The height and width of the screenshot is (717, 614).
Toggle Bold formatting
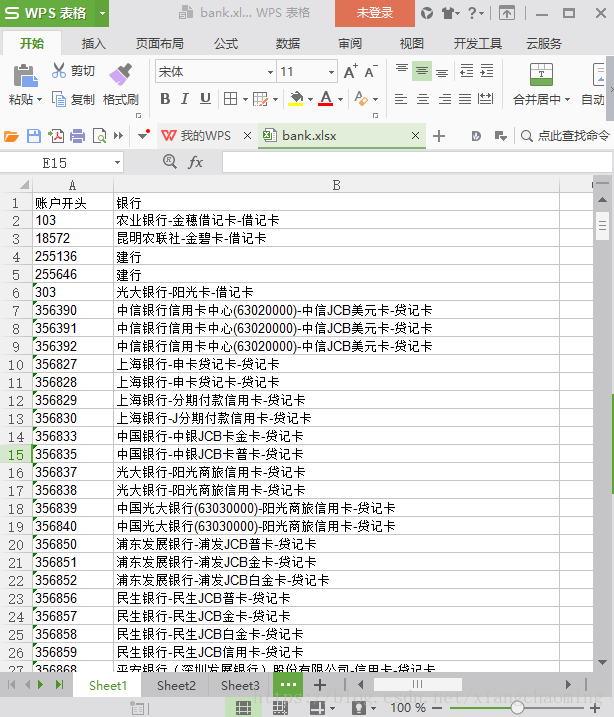coord(165,99)
